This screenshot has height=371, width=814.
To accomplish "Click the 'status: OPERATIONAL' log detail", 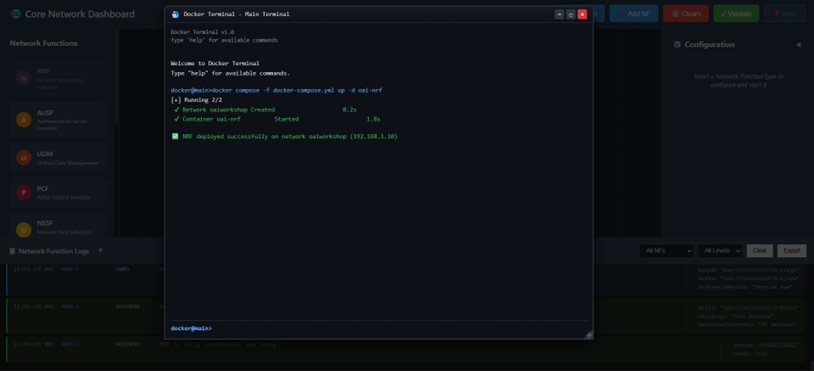I will click(766, 345).
